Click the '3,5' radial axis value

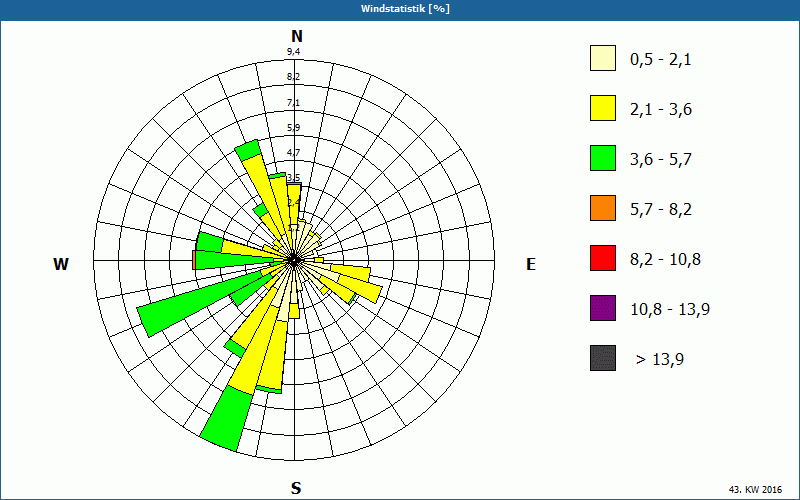293,178
